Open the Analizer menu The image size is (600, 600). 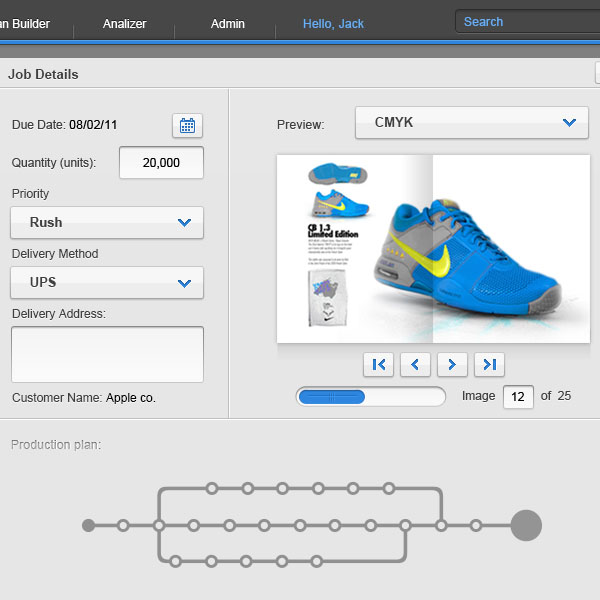(x=124, y=24)
